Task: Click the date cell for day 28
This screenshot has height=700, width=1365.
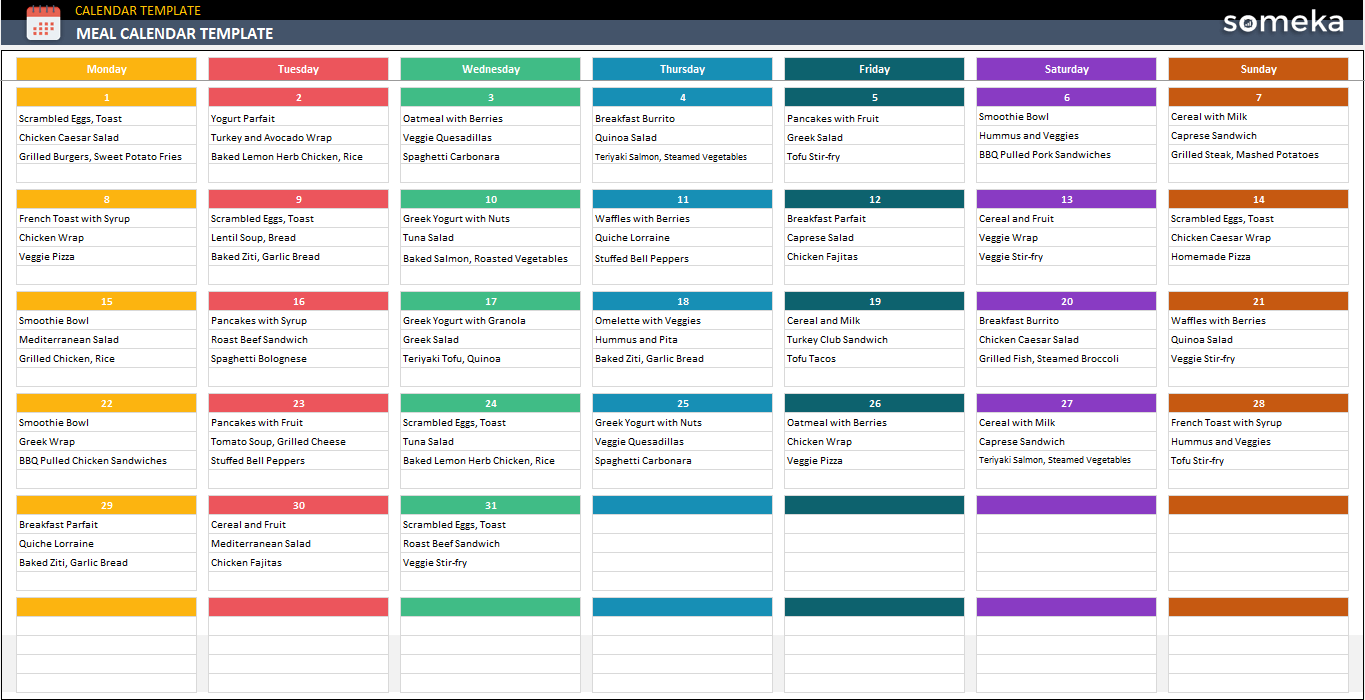Action: point(1258,402)
